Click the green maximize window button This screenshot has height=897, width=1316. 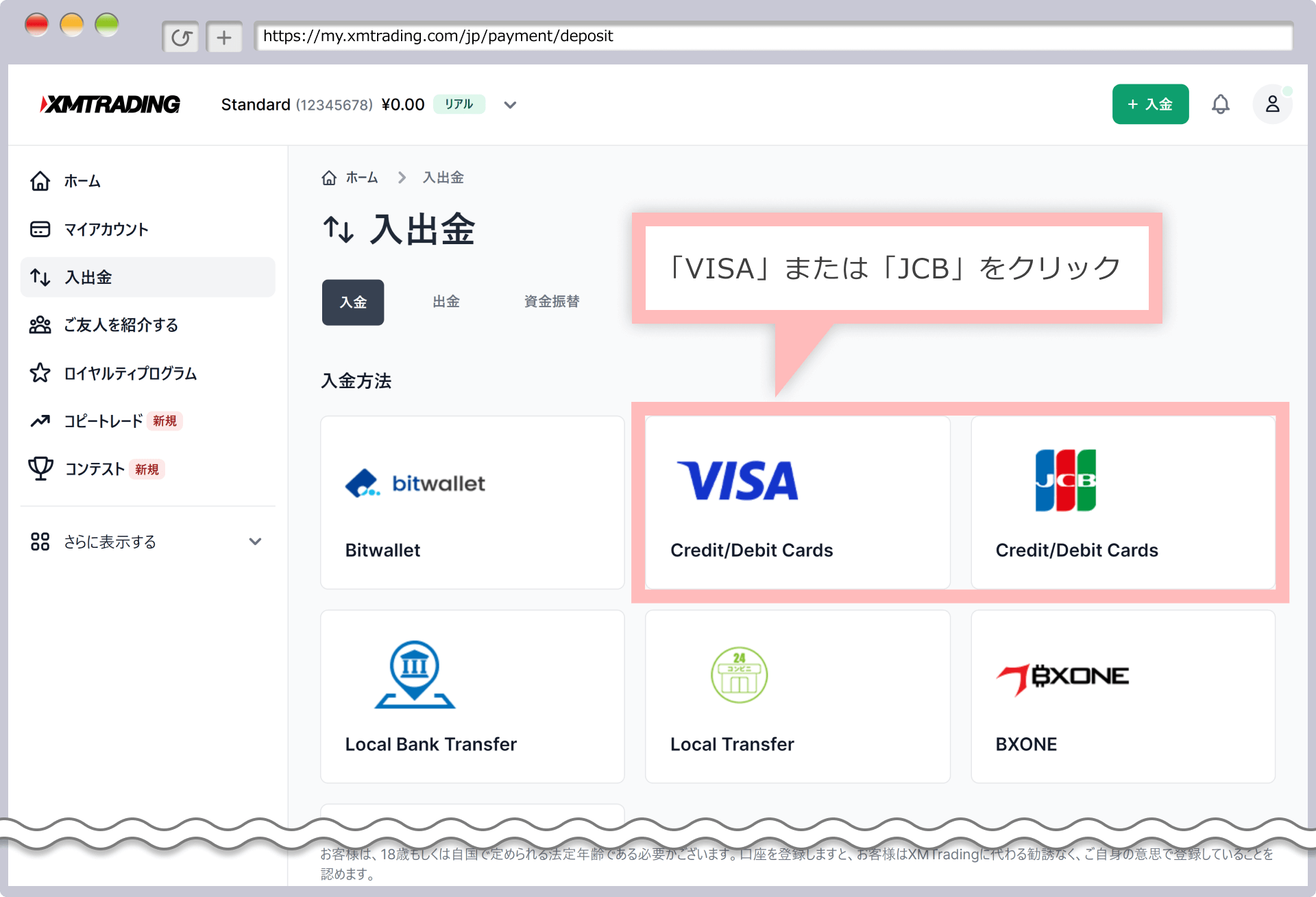[x=107, y=25]
